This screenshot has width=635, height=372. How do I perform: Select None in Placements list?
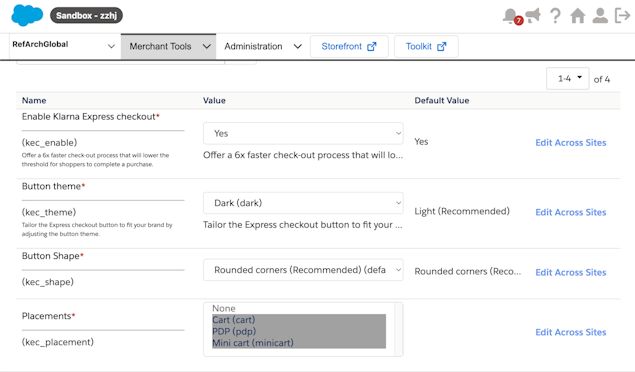(299, 308)
